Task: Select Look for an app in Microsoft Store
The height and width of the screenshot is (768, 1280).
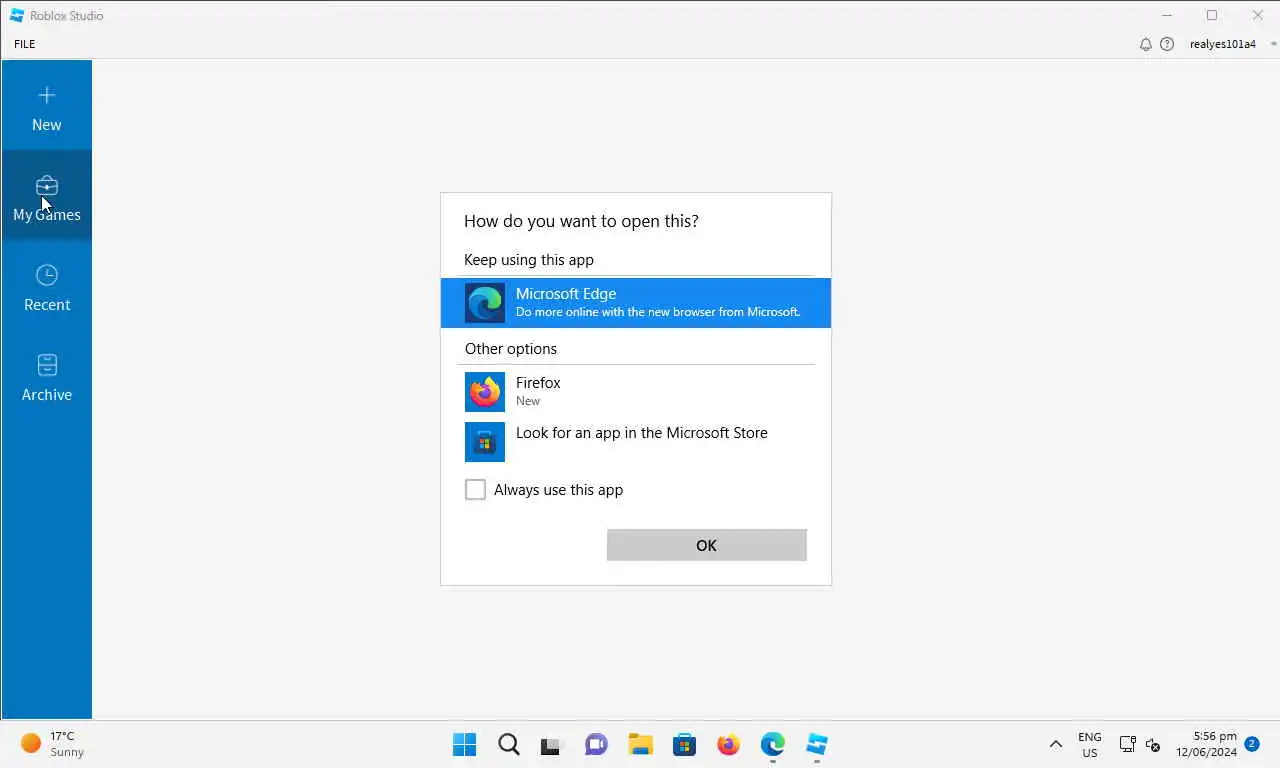Action: [636, 441]
